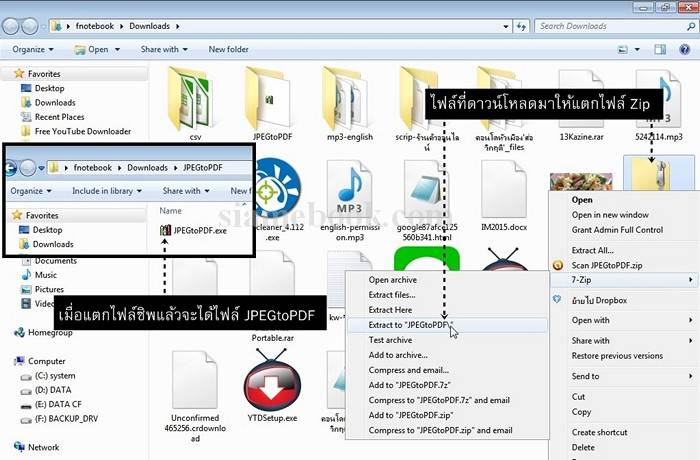Click the back arrow in inset window
The width and height of the screenshot is (700, 460).
click(11, 168)
